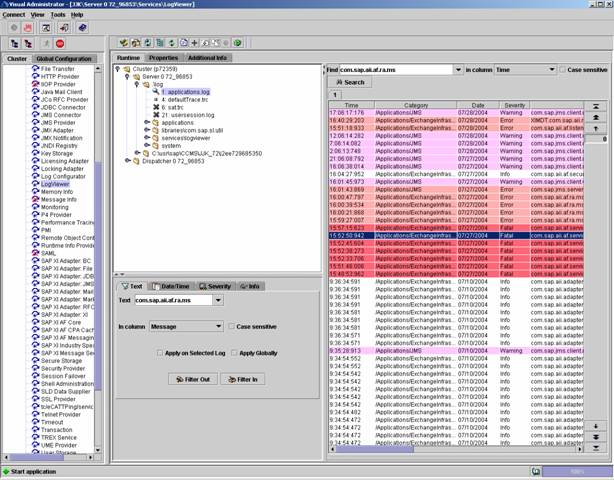Viewport: 614px width, 480px height.
Task: Open 1: applications.log in the tree
Action: point(185,92)
